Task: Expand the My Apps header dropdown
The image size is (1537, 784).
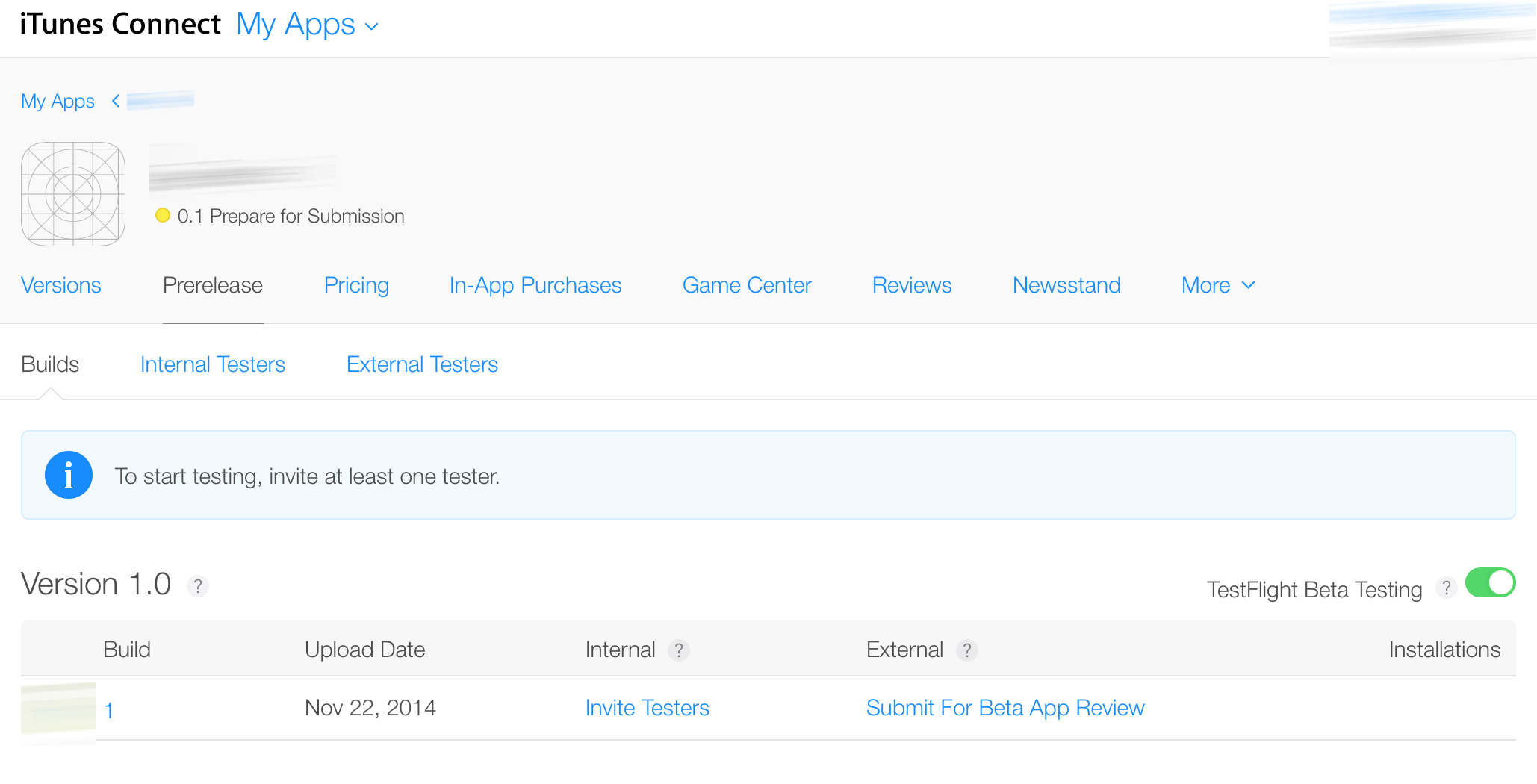Action: (x=308, y=25)
